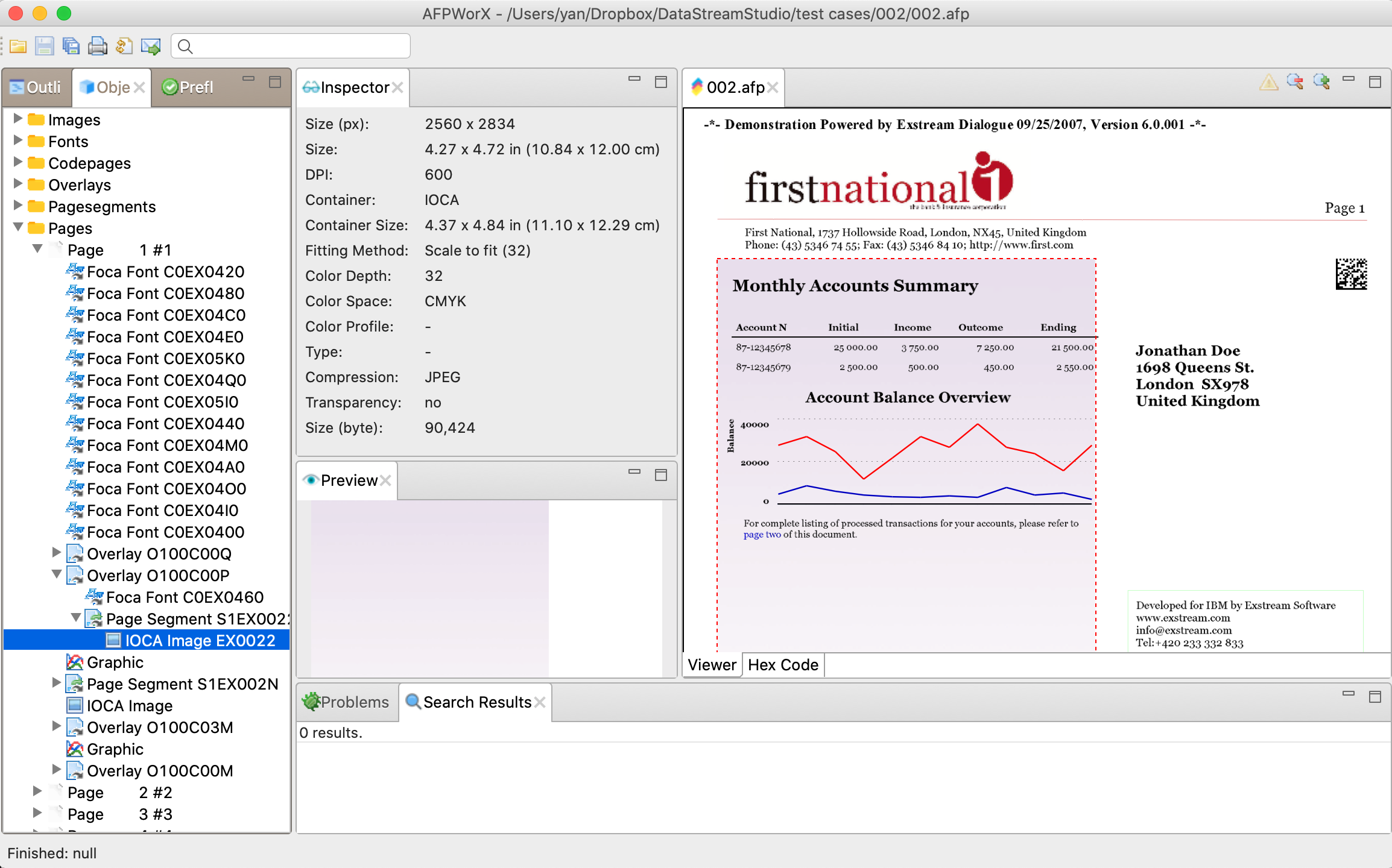
Task: Minimize the Objects panel view
Action: 248,79
